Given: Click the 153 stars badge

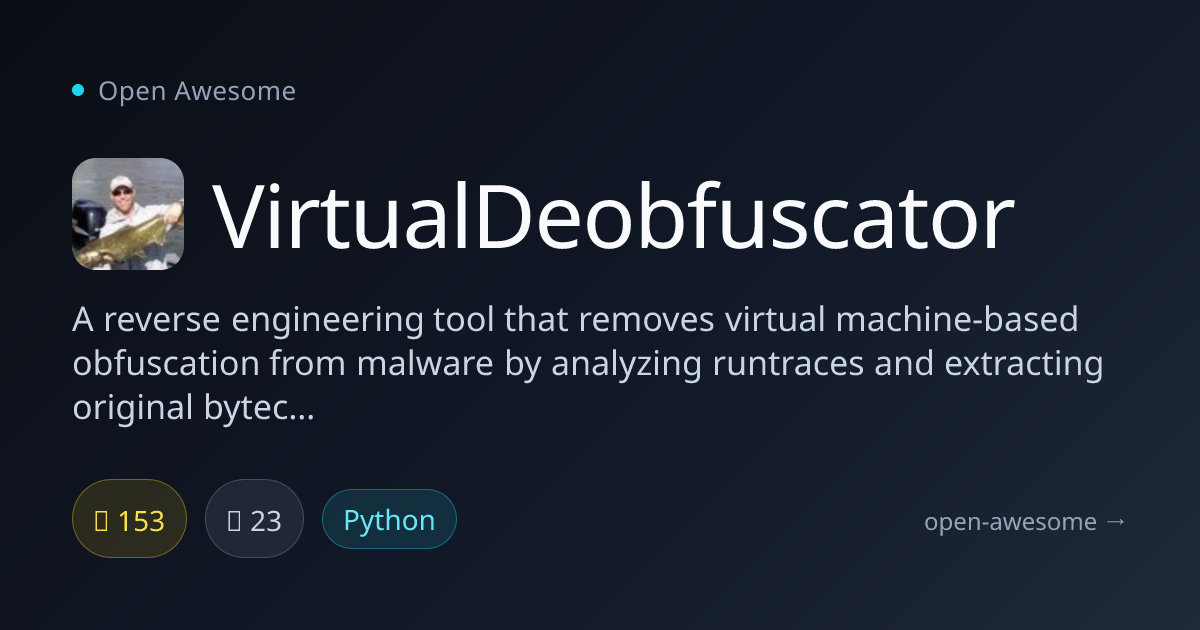Looking at the screenshot, I should (x=130, y=519).
